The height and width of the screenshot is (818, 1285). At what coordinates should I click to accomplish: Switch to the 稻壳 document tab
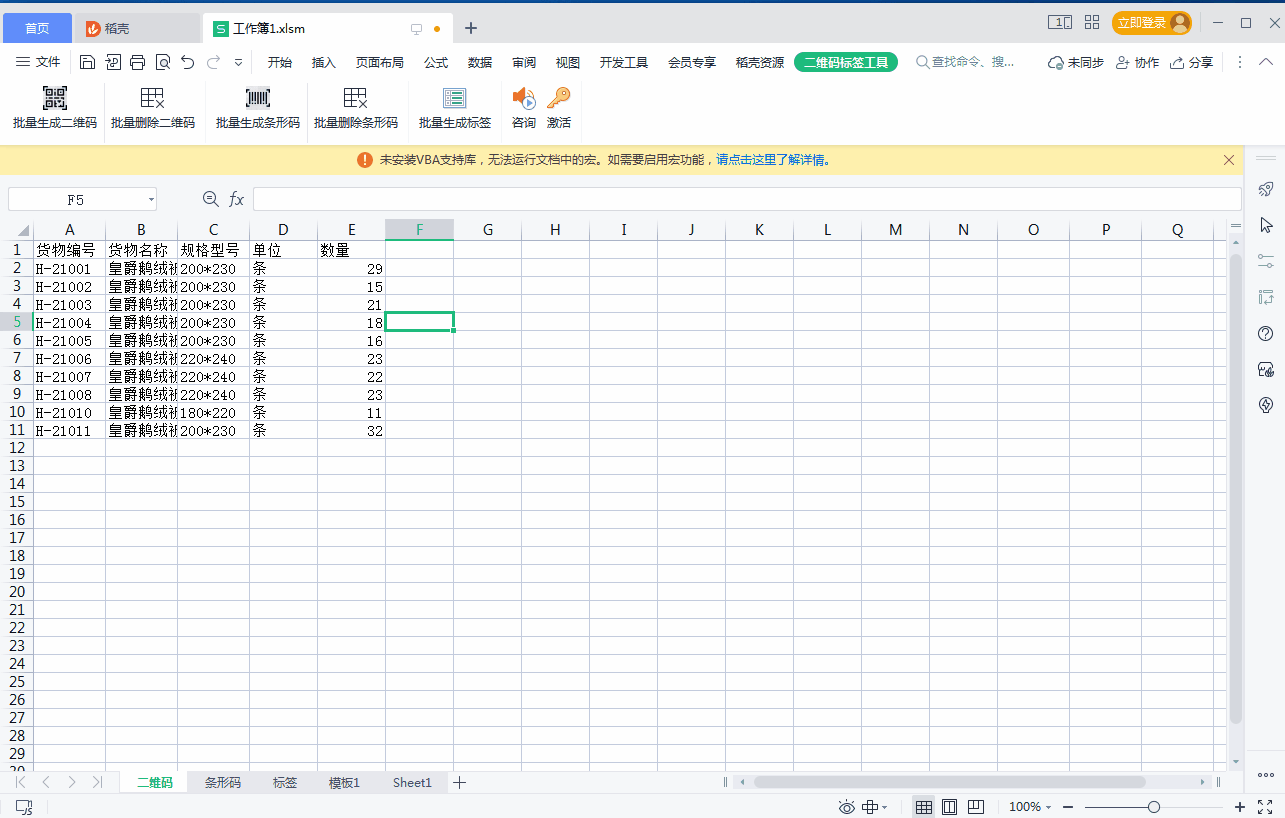pyautogui.click(x=138, y=28)
